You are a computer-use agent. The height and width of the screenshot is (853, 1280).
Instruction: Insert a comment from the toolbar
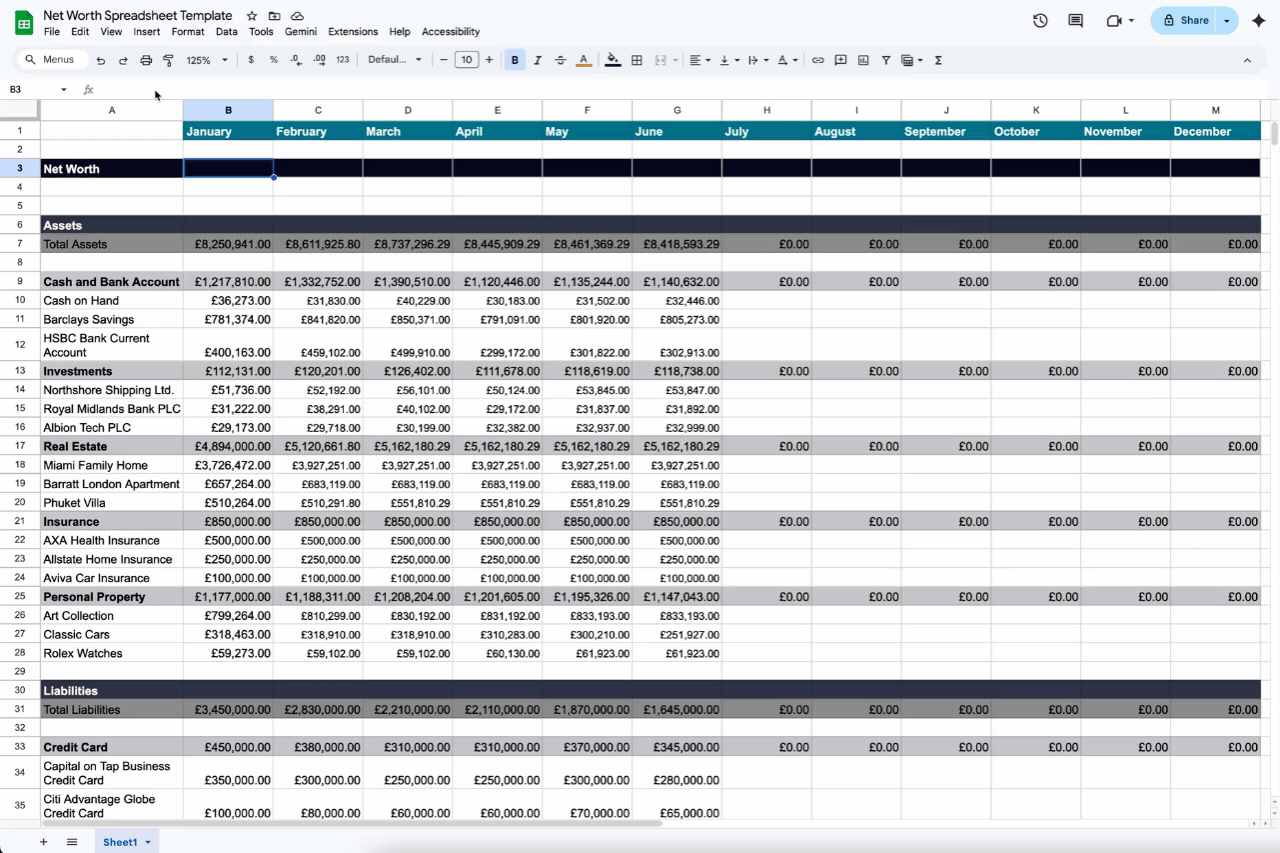[841, 60]
